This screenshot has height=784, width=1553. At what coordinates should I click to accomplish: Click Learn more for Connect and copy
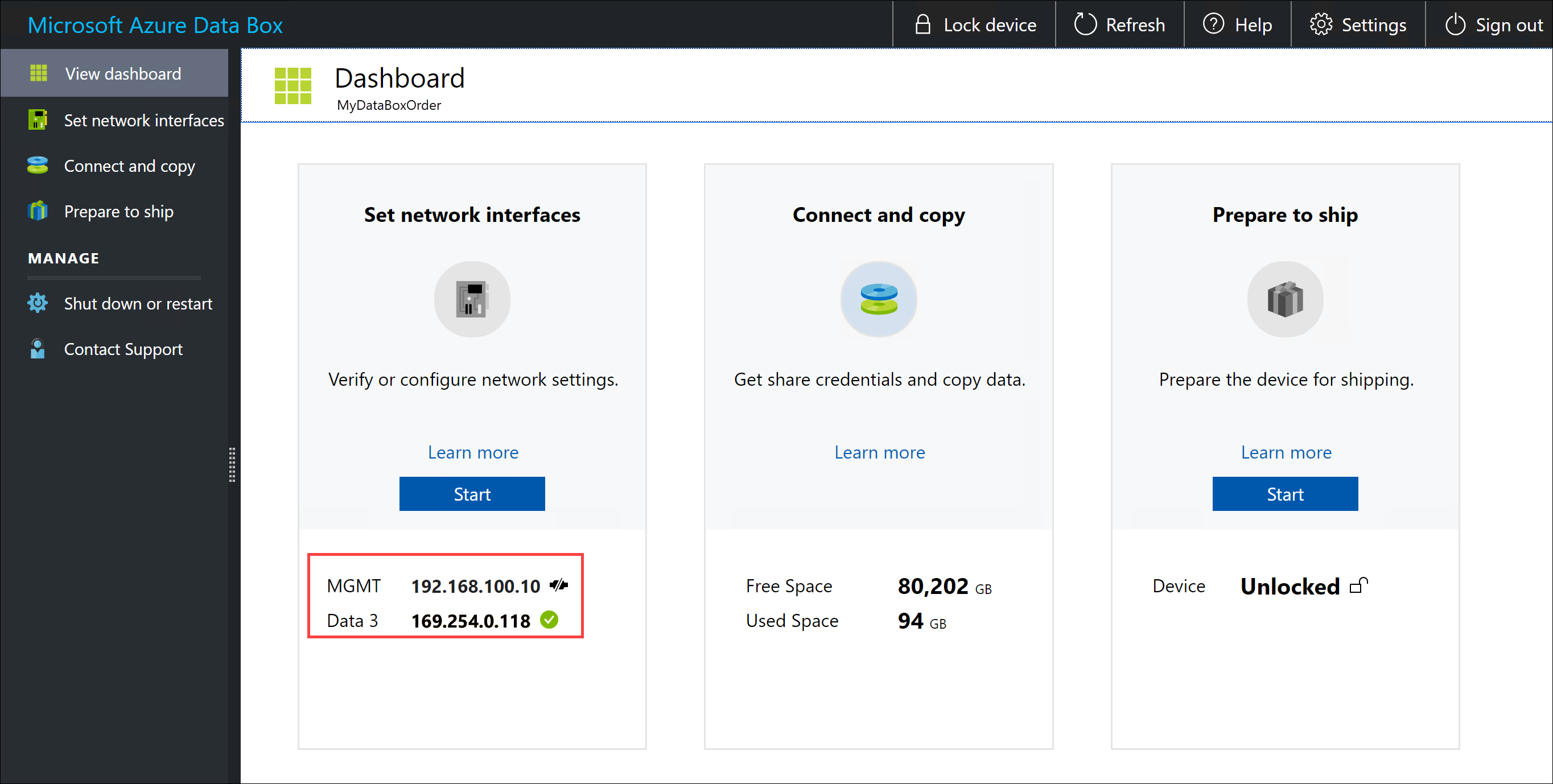click(x=878, y=452)
